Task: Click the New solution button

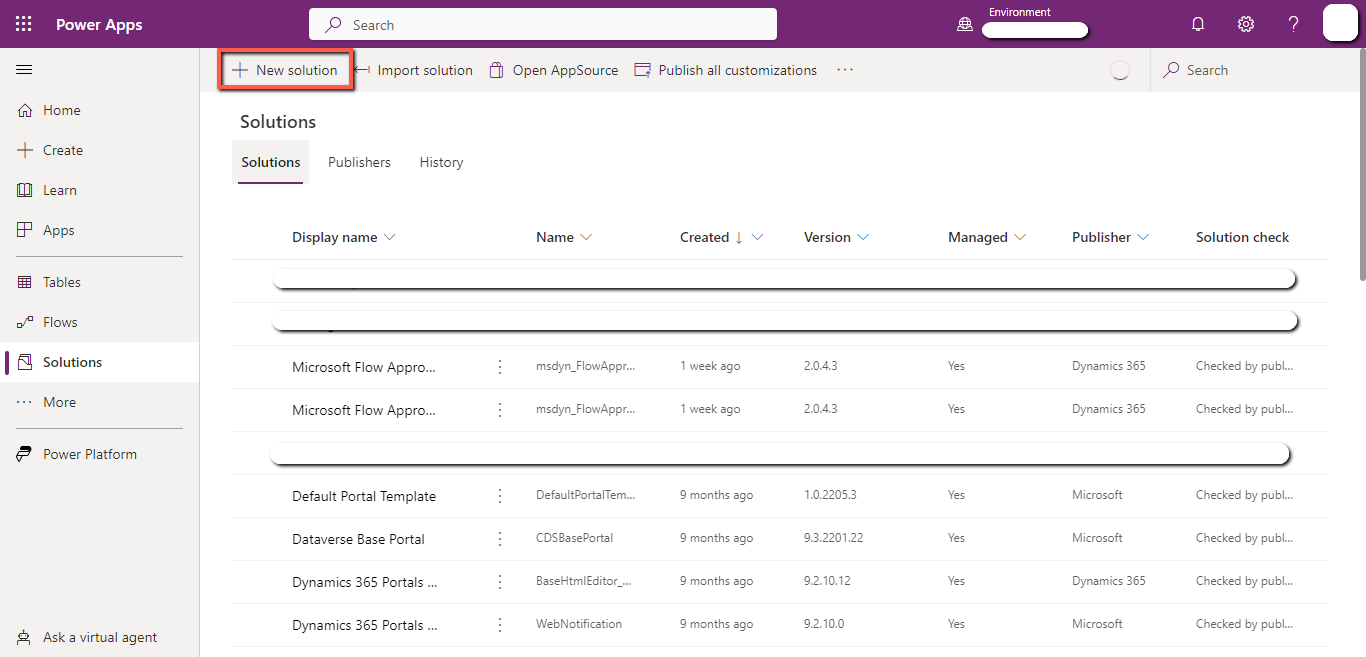Action: (x=285, y=70)
